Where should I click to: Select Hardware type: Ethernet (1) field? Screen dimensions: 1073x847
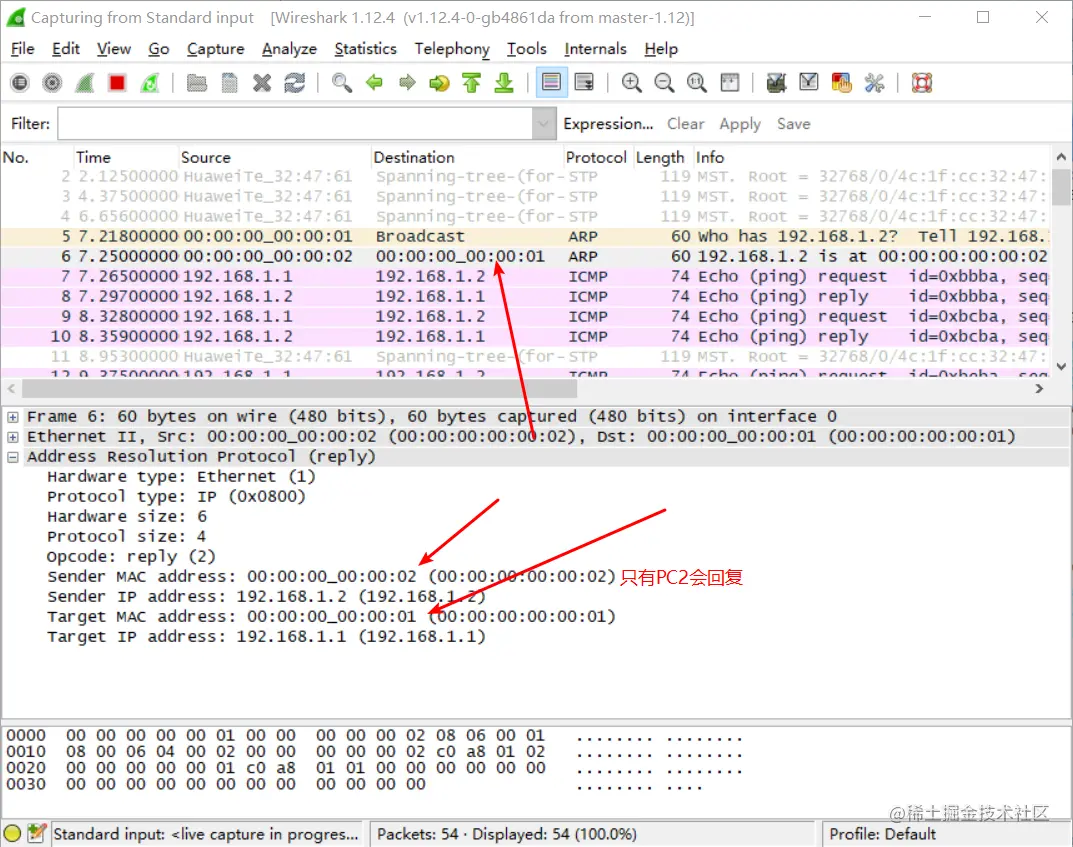(x=181, y=476)
